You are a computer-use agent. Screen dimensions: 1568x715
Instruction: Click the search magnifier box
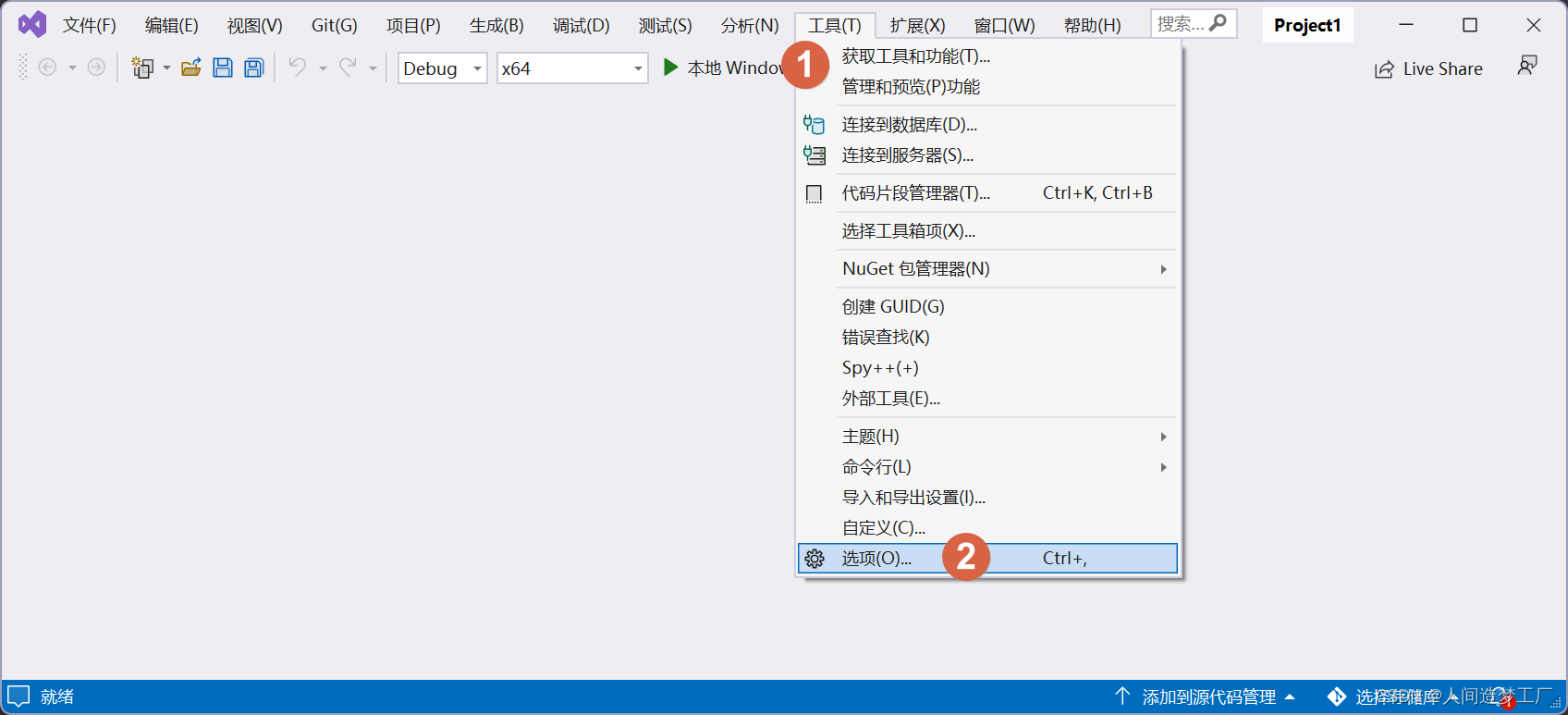pyautogui.click(x=1194, y=23)
